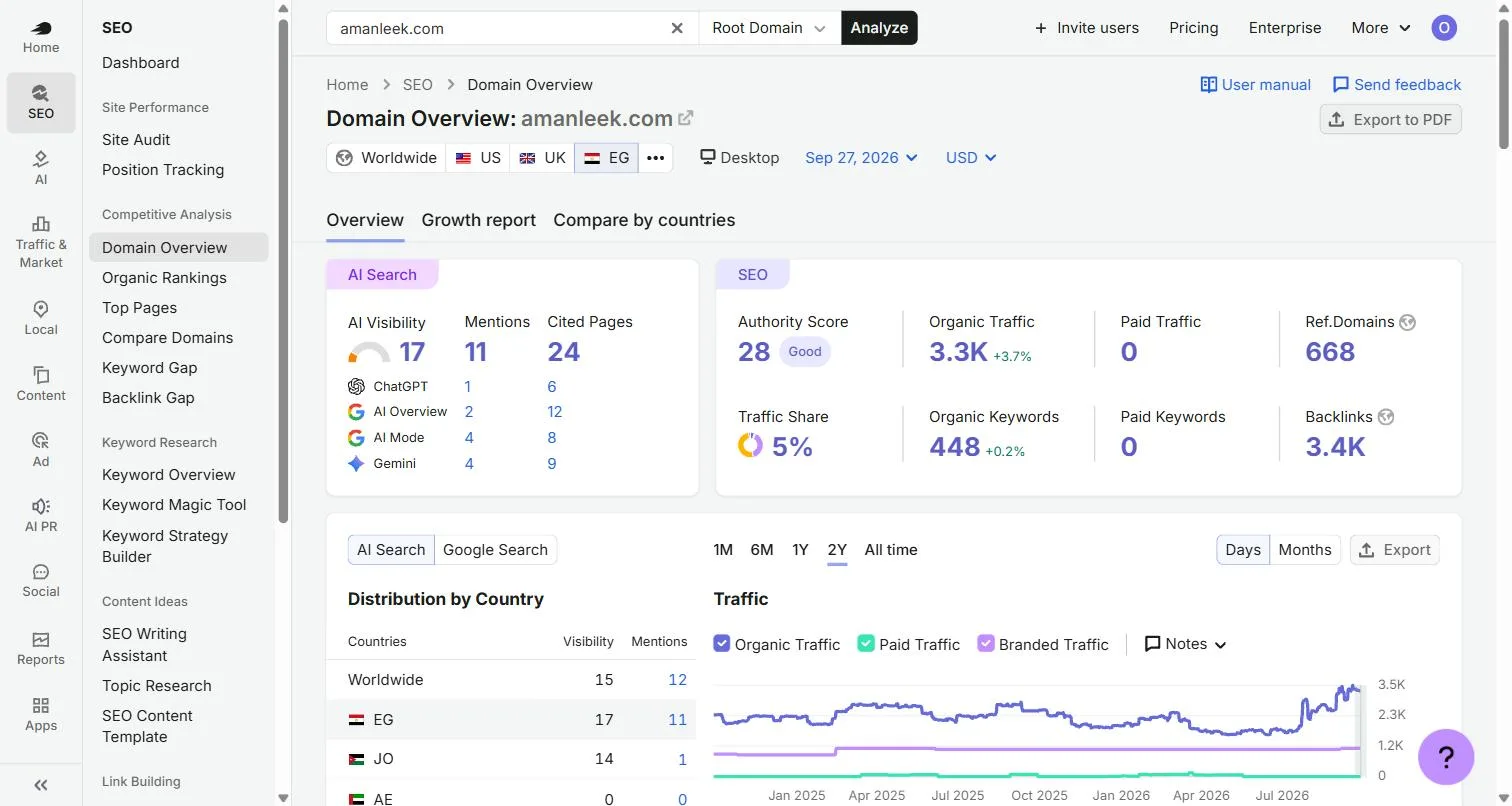Screen dimensions: 1512x806
Task: Click Send feedback link
Action: (1397, 85)
